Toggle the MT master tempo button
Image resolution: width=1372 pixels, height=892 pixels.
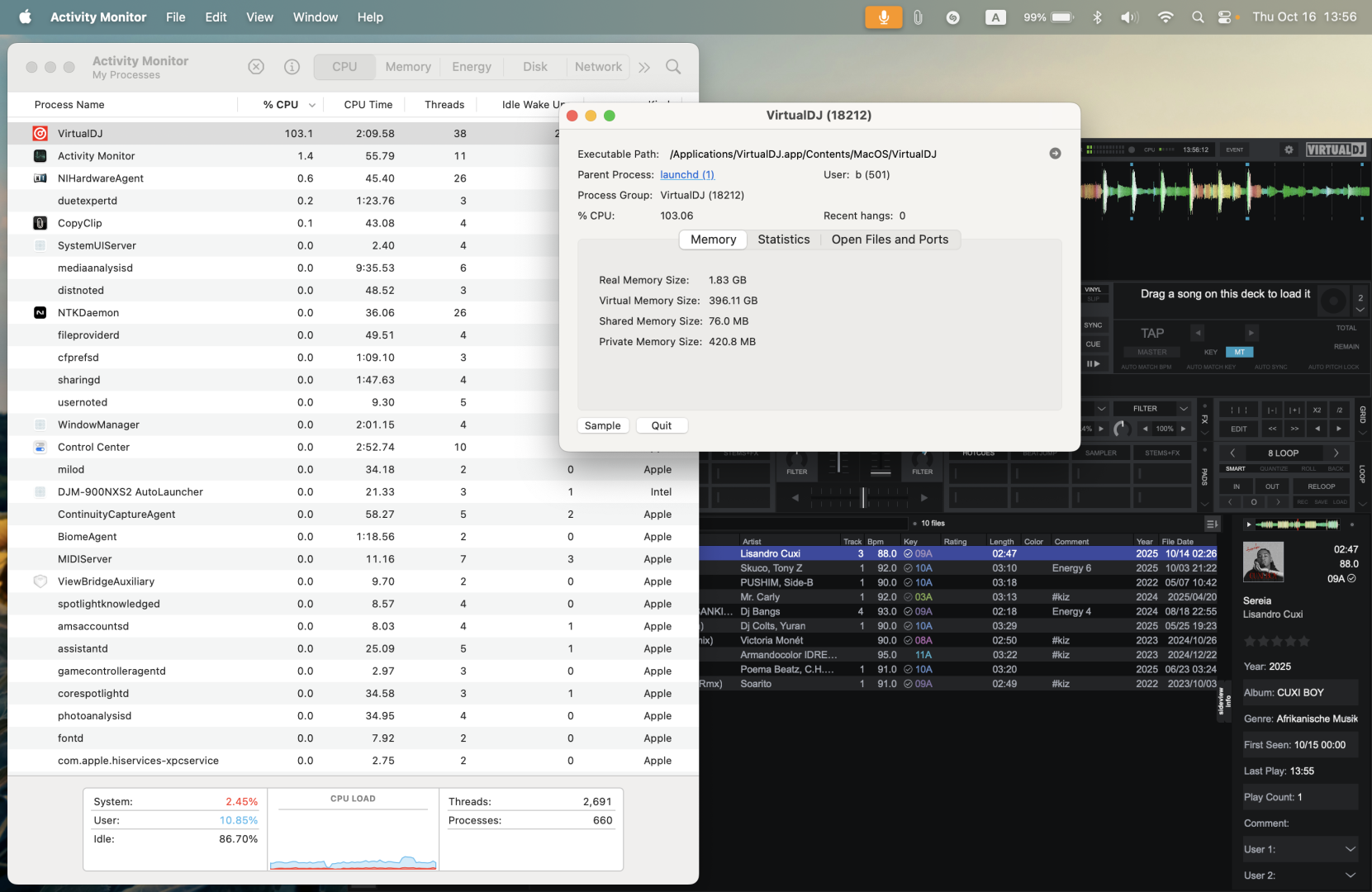coord(1239,352)
